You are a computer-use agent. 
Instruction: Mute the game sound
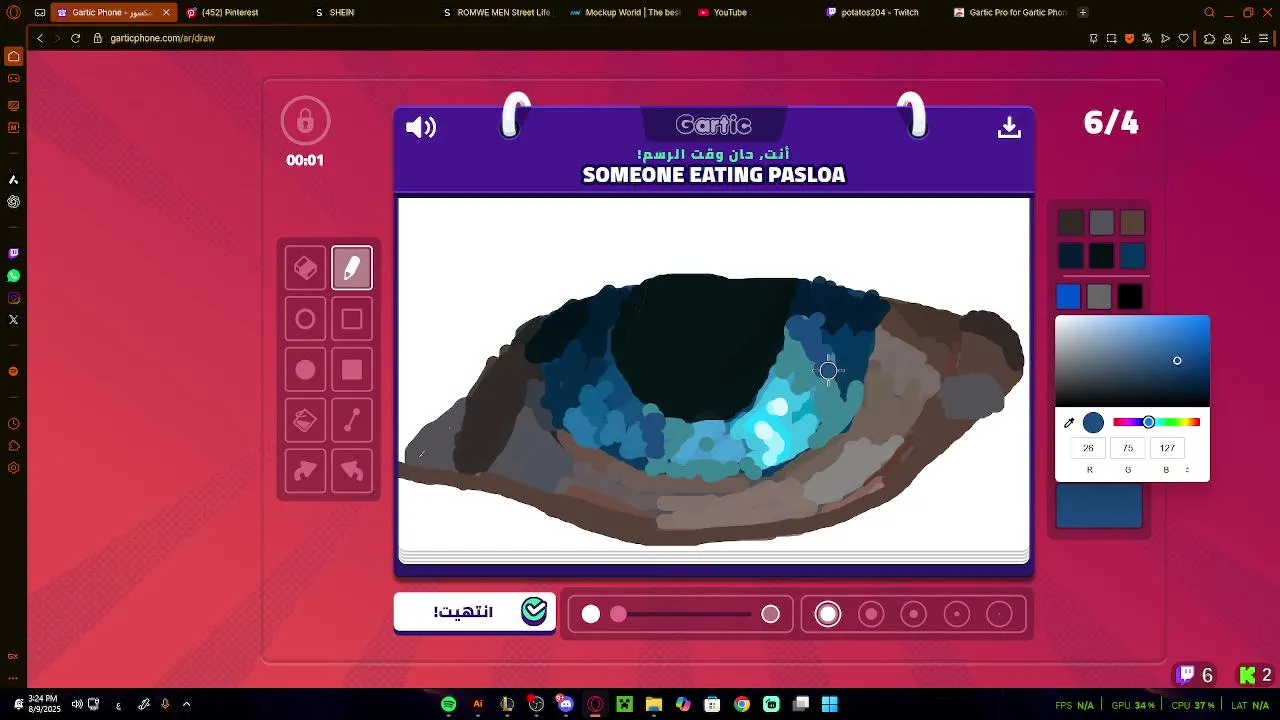(421, 127)
